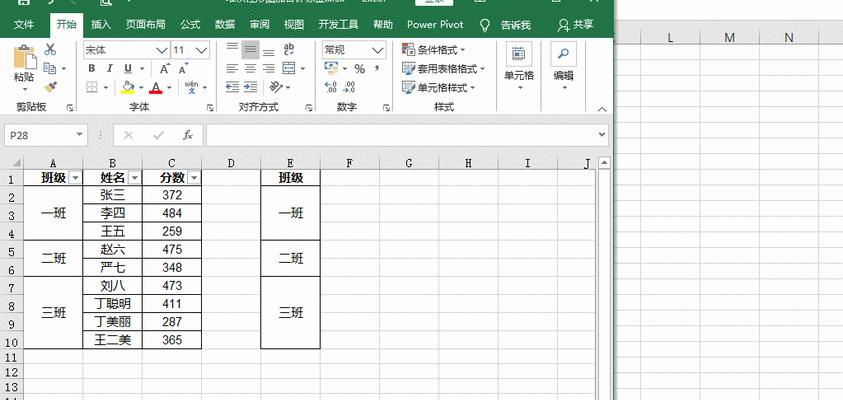843x400 pixels.
Task: Select the Format Painter brush
Action: [x=51, y=87]
